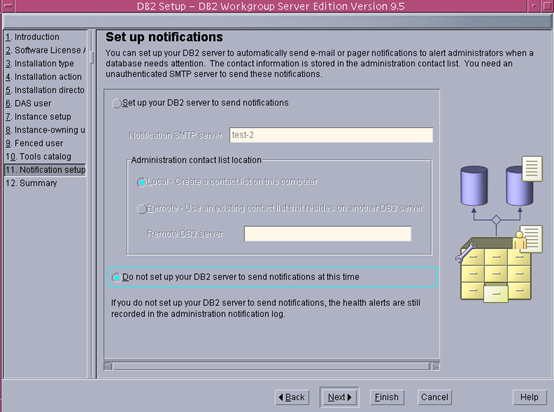This screenshot has width=554, height=412.
Task: Click health alerts information text
Action: click(x=266, y=308)
